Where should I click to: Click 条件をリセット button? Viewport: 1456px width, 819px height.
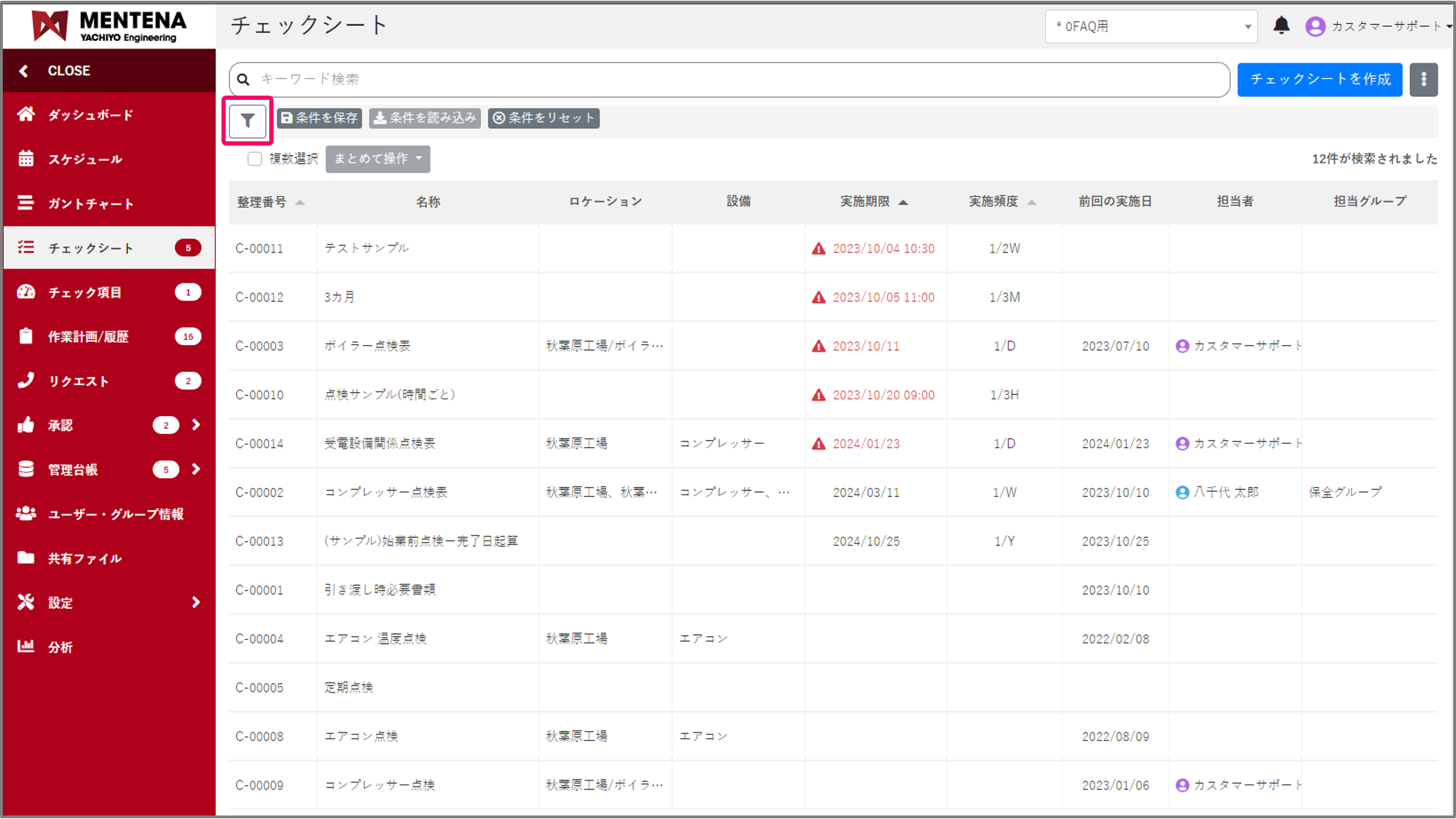[x=543, y=118]
